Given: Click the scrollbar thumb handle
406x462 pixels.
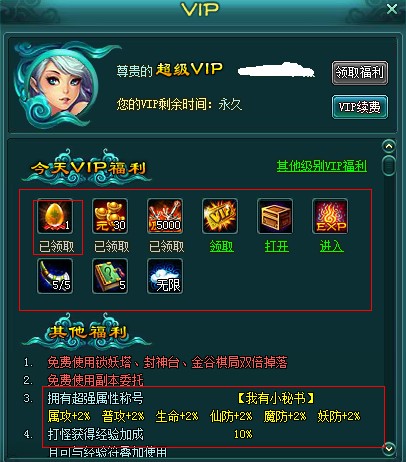Looking at the screenshot, I should (x=389, y=165).
